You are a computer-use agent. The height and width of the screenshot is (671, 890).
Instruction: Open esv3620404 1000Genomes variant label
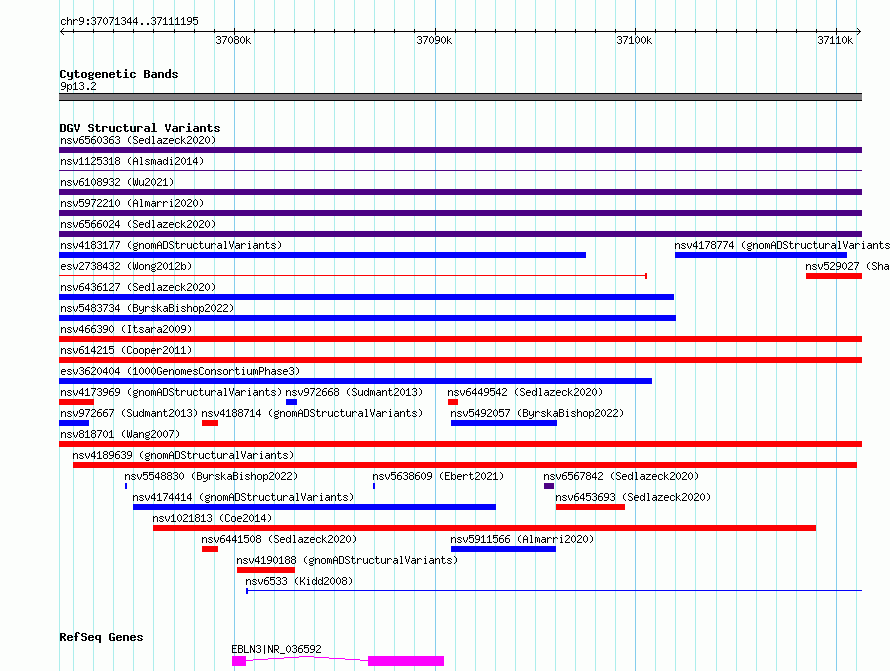pyautogui.click(x=180, y=371)
